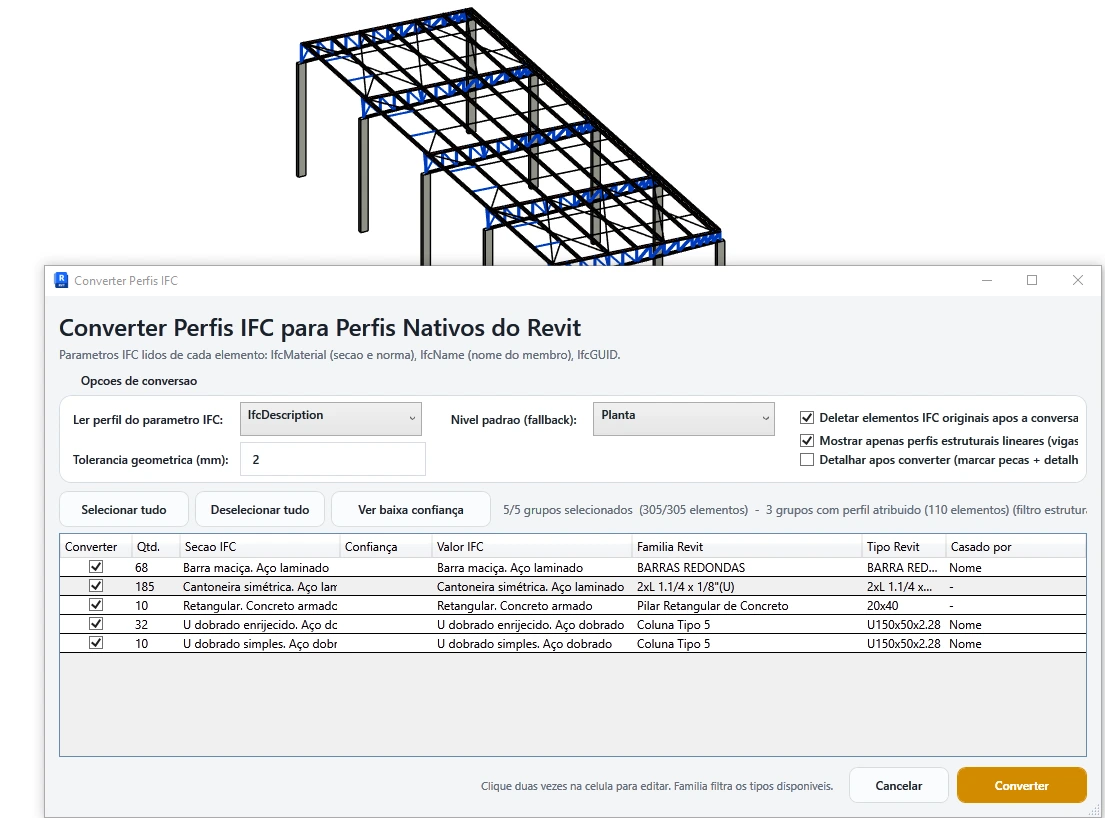Click the Revit app icon in title bar
Image resolution: width=1105 pixels, height=818 pixels.
61,280
